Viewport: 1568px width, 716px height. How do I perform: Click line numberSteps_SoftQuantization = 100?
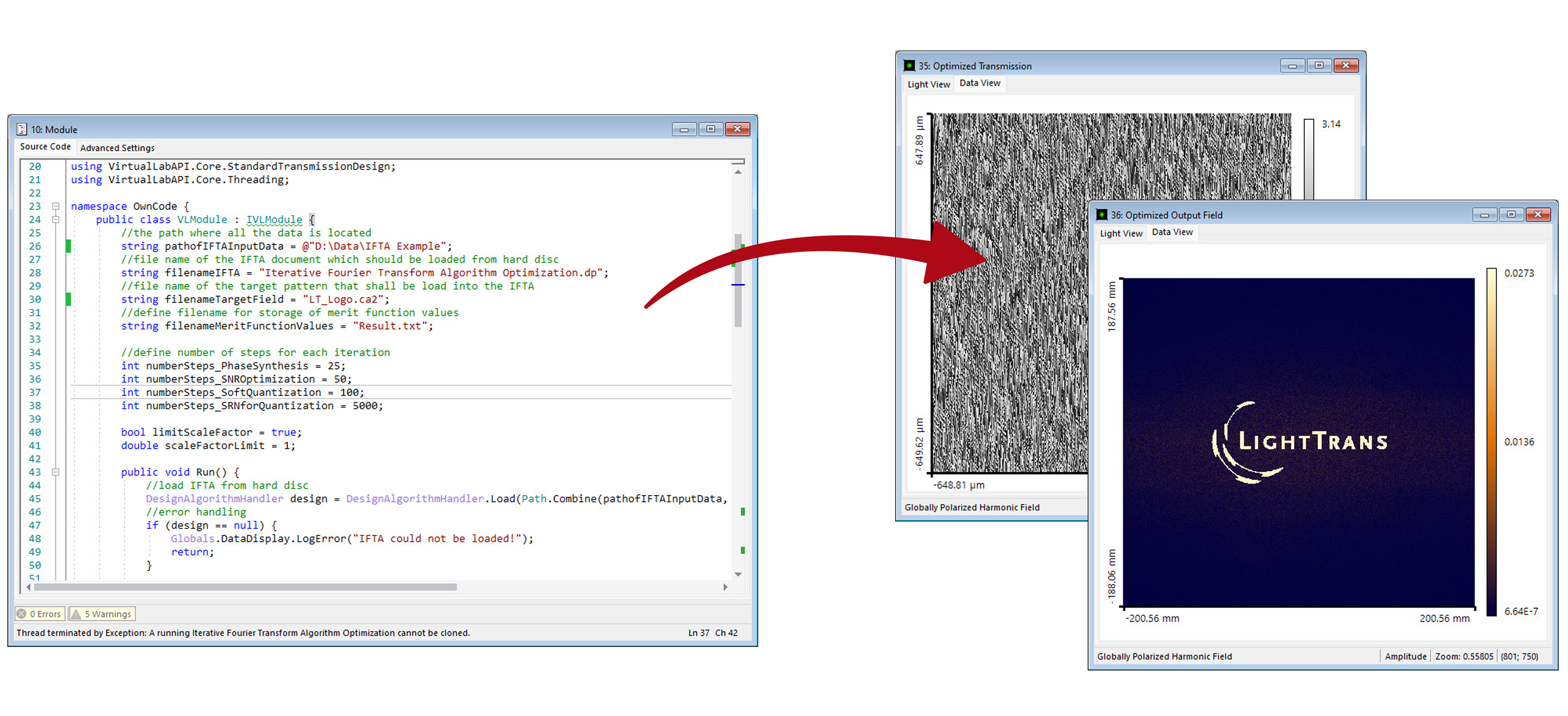tap(242, 393)
